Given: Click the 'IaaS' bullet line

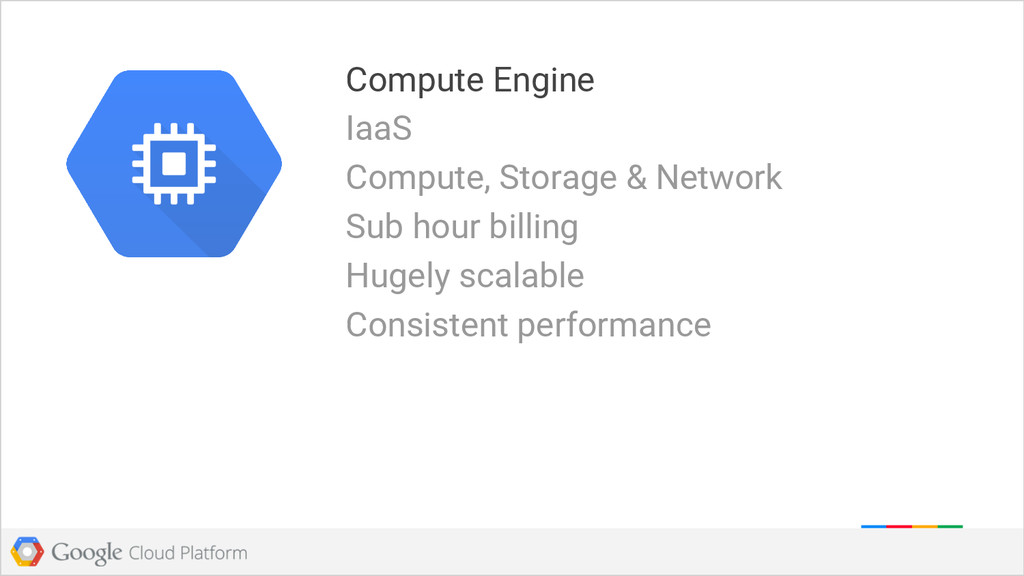Looking at the screenshot, I should (378, 129).
